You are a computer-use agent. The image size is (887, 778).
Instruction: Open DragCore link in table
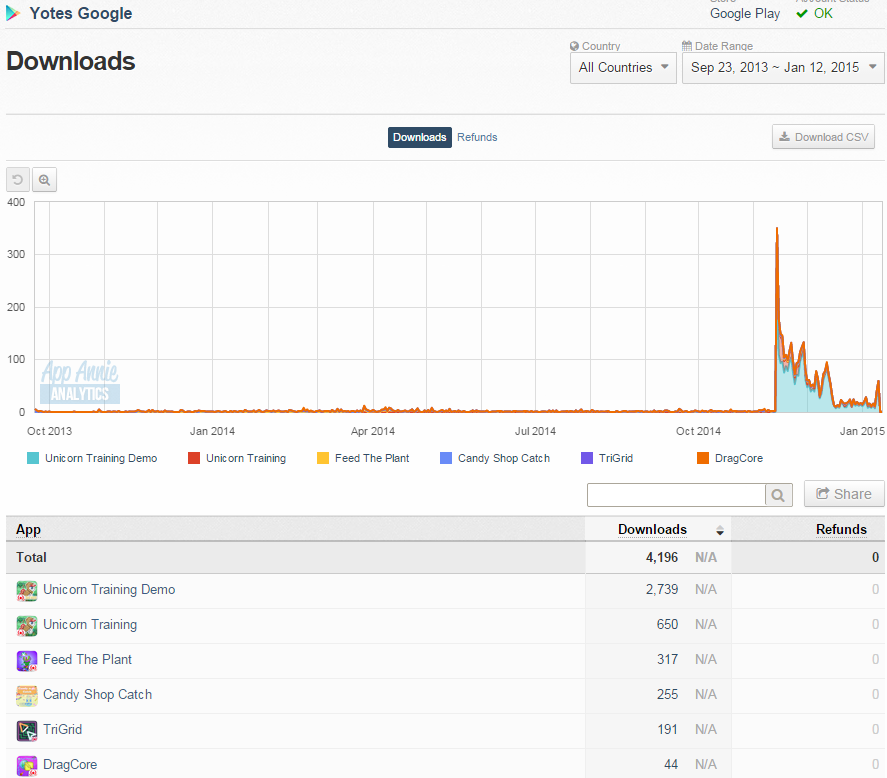click(x=70, y=765)
